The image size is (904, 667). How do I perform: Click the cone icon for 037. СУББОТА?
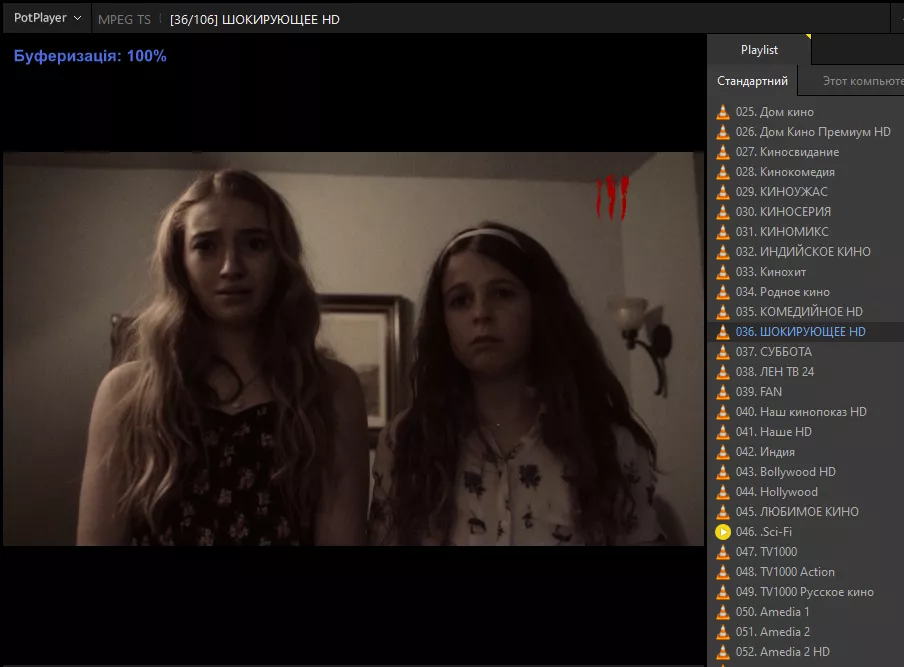click(x=722, y=352)
